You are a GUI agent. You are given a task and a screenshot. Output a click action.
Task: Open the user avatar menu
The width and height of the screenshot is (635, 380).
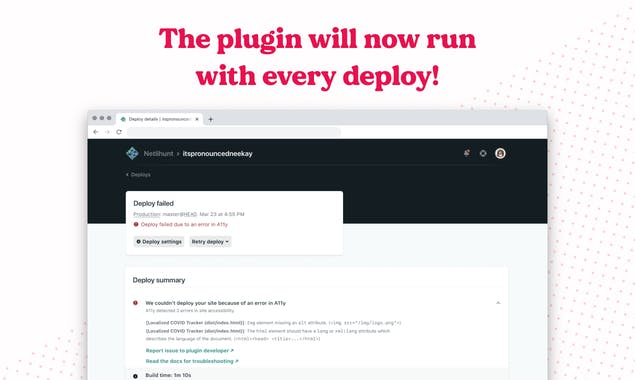point(500,153)
